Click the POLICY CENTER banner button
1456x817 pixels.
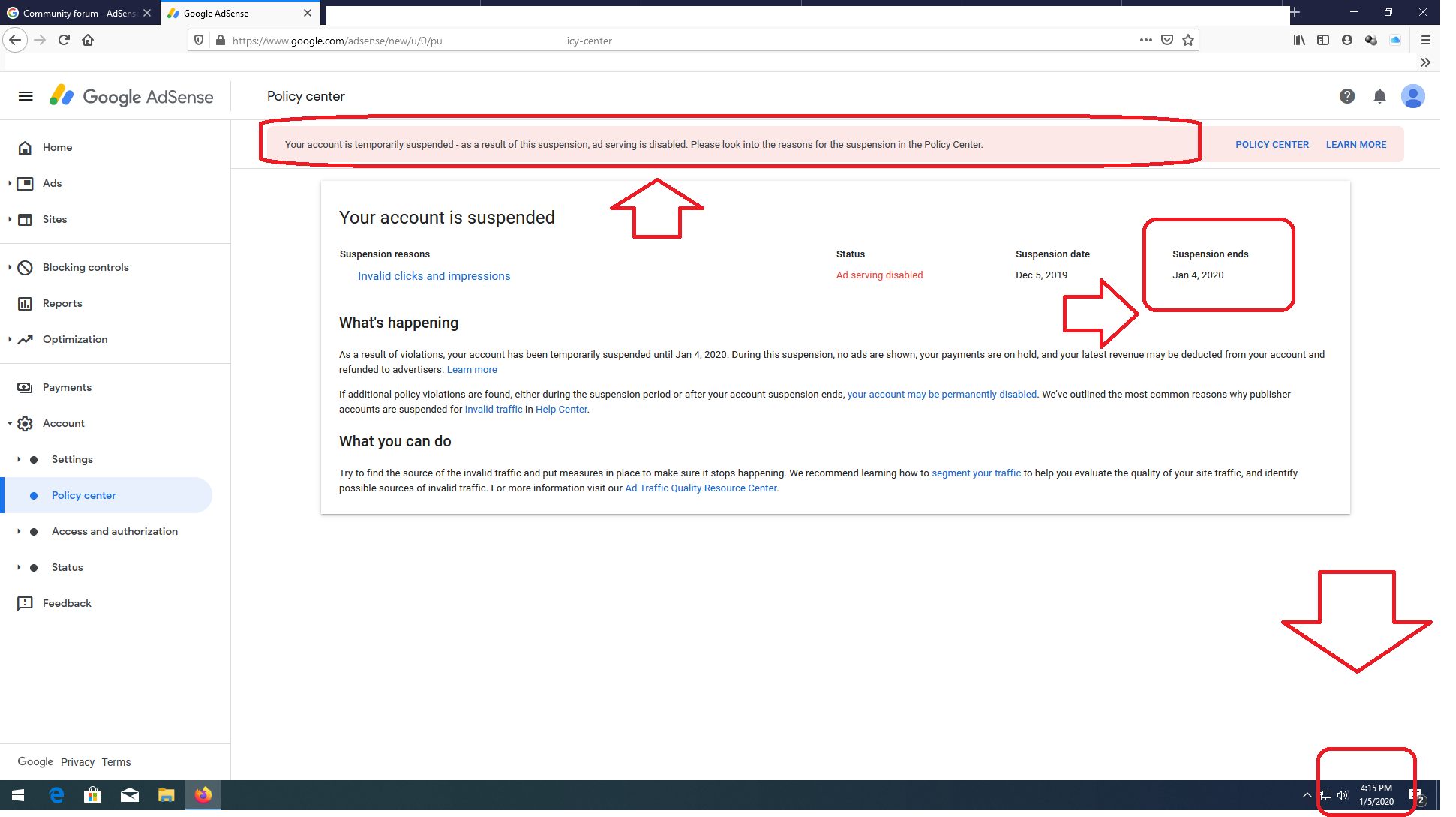coord(1272,144)
